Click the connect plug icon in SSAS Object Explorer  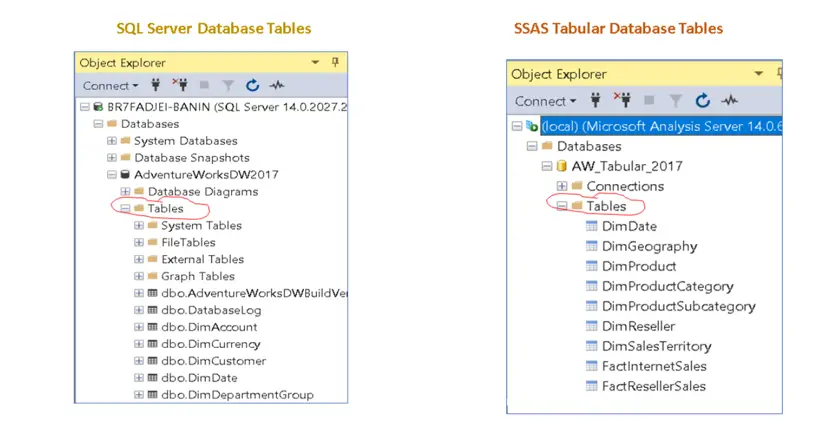[x=596, y=100]
